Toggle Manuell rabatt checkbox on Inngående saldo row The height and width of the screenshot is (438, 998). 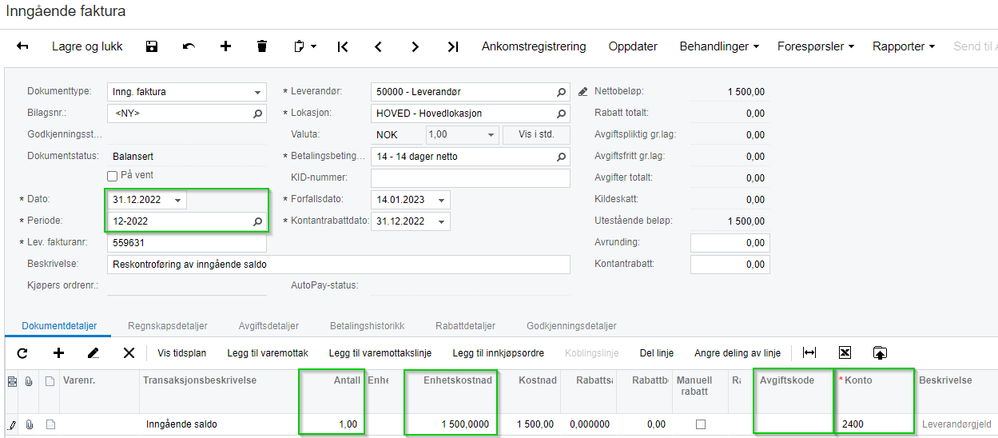[x=701, y=424]
